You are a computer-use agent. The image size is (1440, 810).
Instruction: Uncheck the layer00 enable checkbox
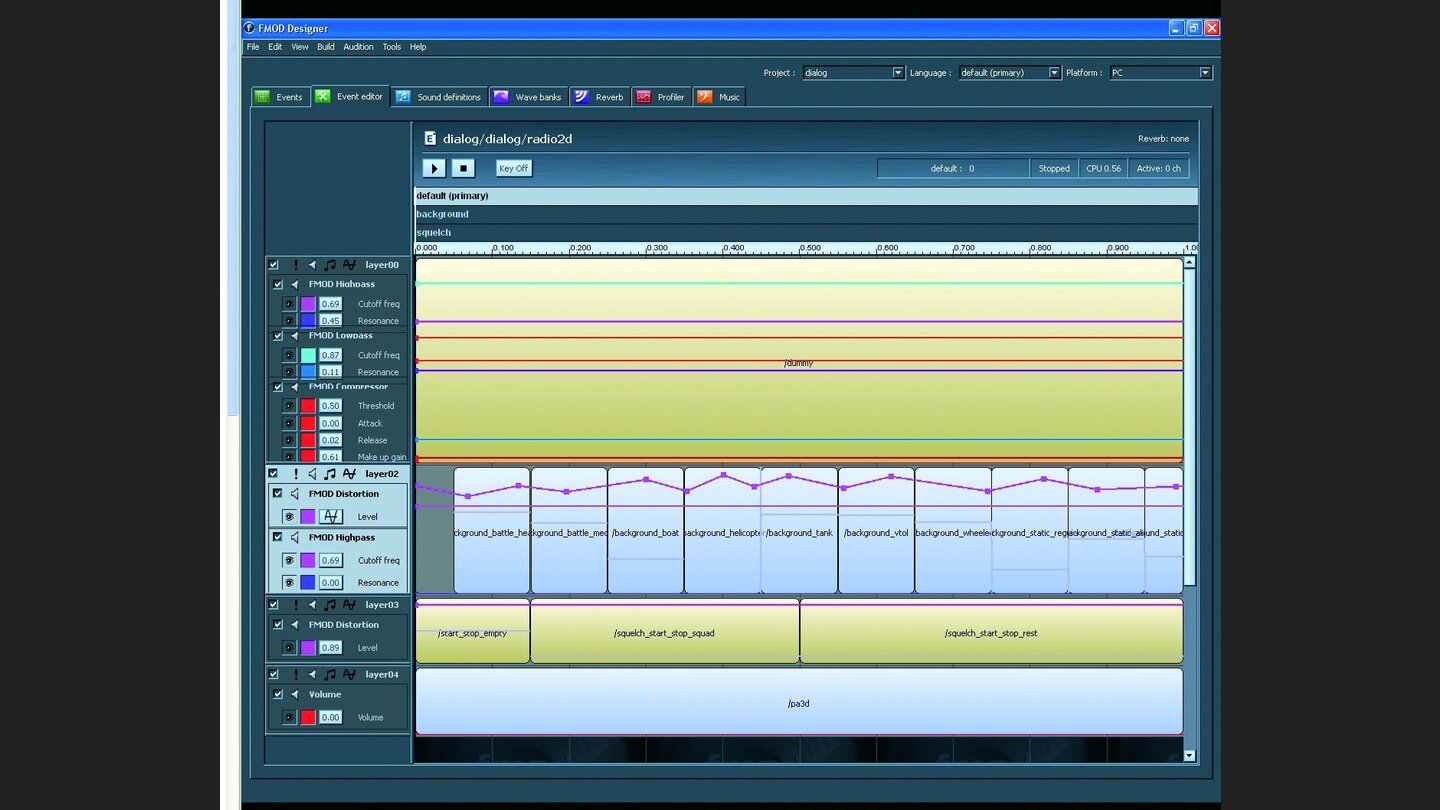273,265
